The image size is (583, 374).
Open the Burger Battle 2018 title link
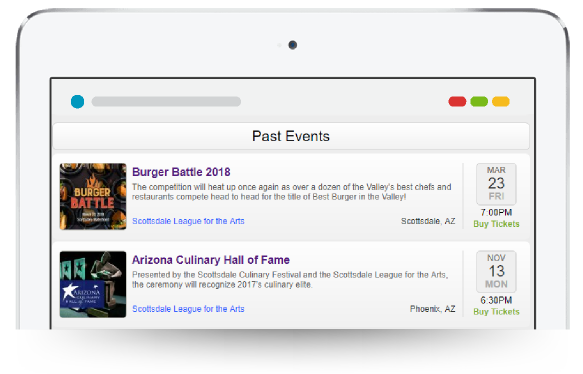181,172
